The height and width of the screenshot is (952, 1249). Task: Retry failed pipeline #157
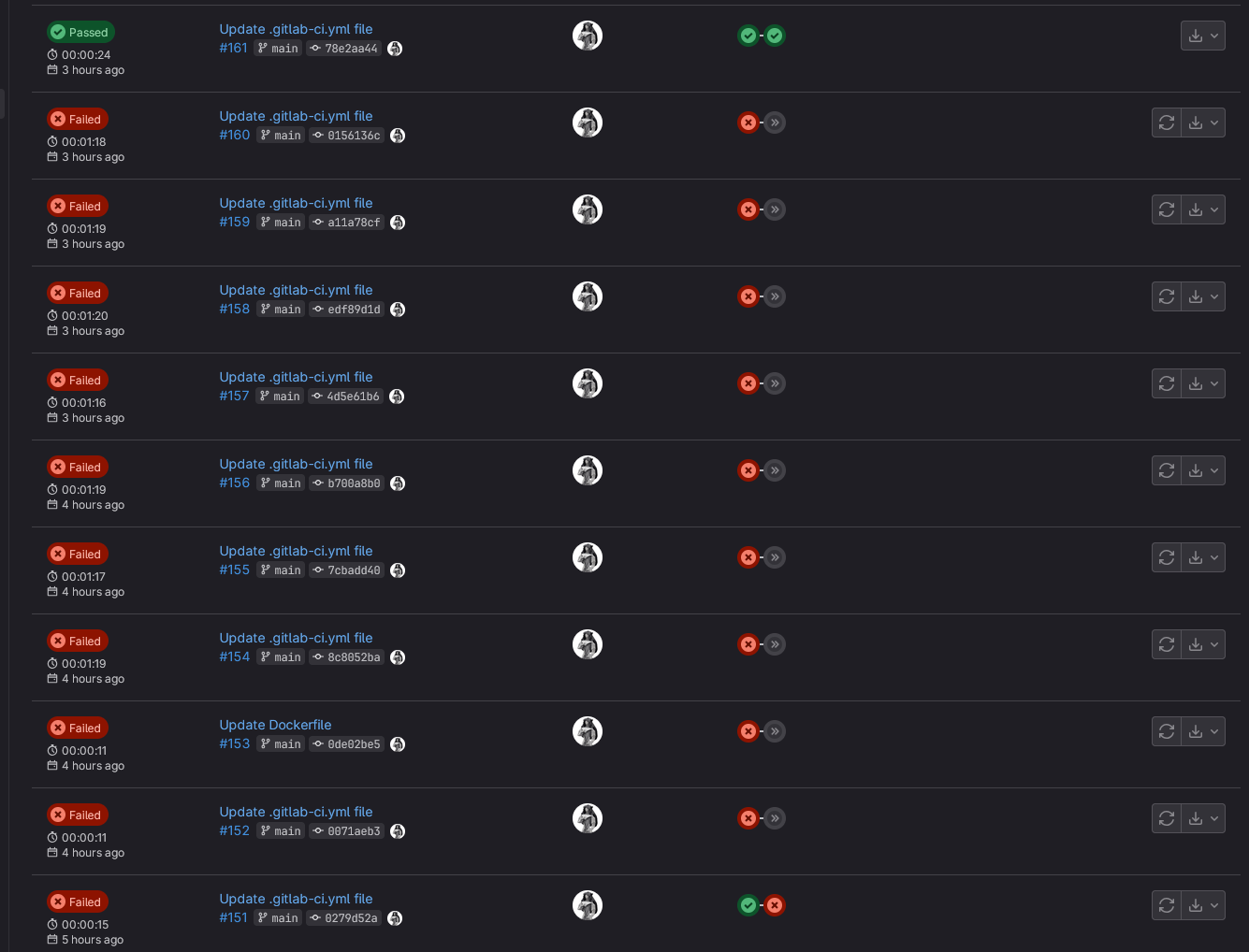pyautogui.click(x=1167, y=383)
